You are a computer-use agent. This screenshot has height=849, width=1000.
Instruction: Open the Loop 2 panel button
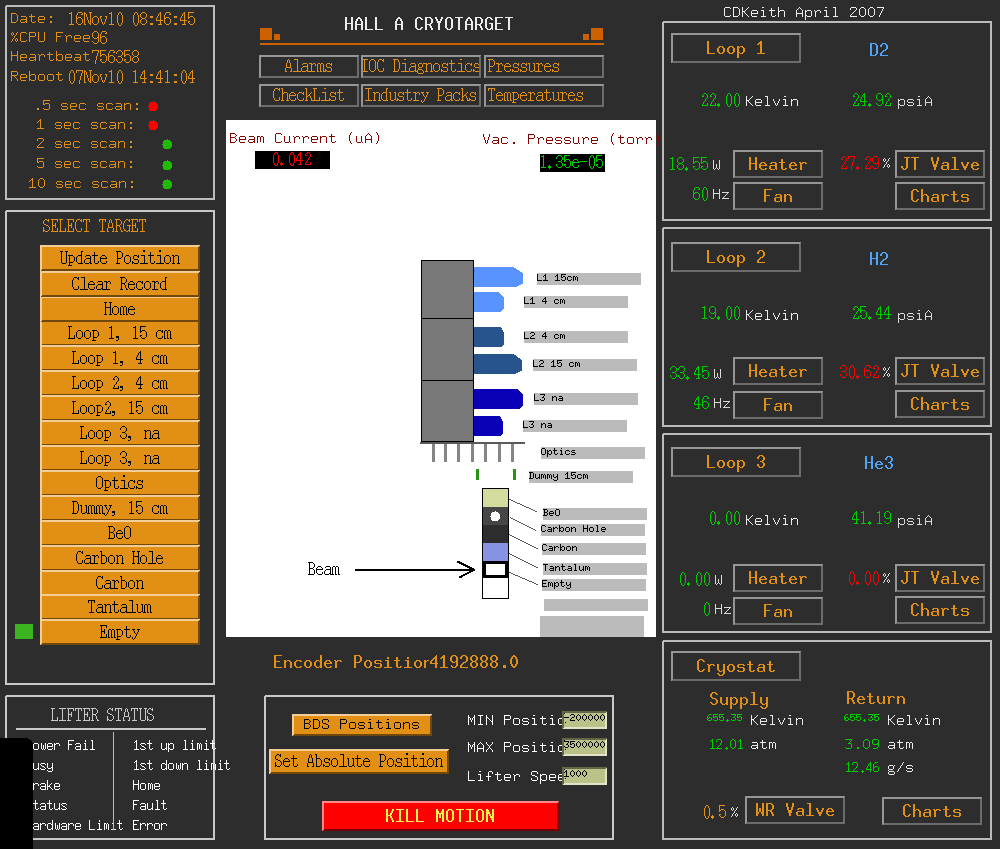(x=735, y=258)
